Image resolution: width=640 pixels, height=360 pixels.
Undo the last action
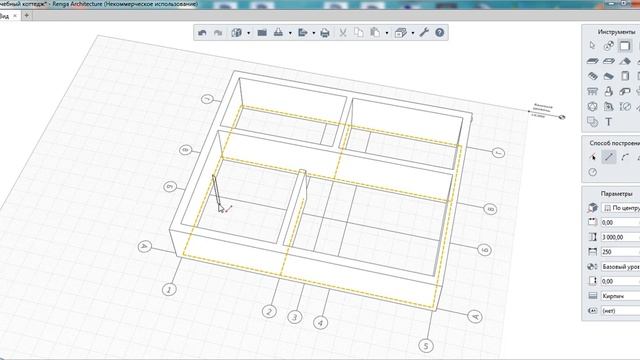tap(202, 33)
